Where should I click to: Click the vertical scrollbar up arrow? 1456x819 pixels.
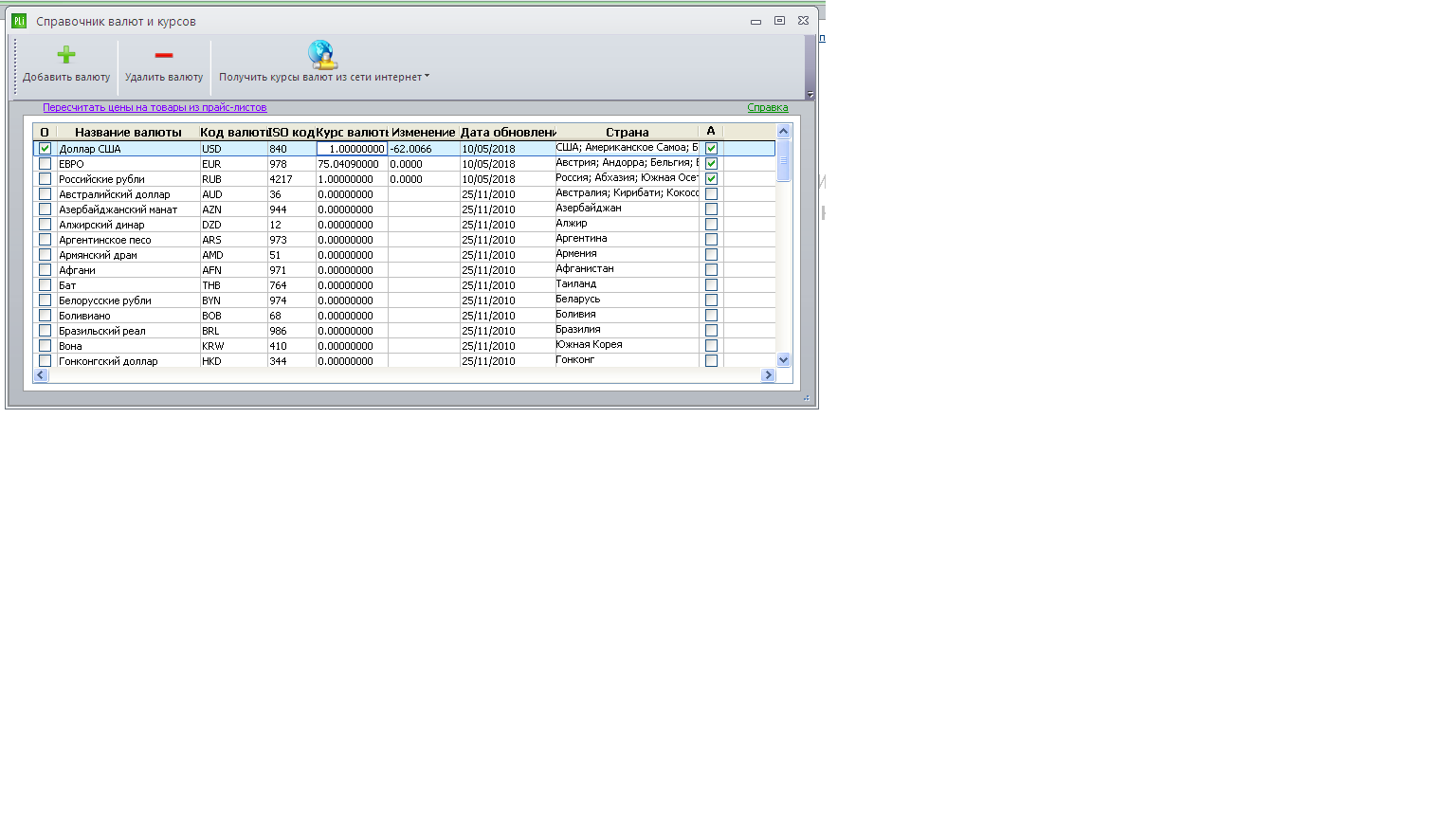[x=783, y=132]
